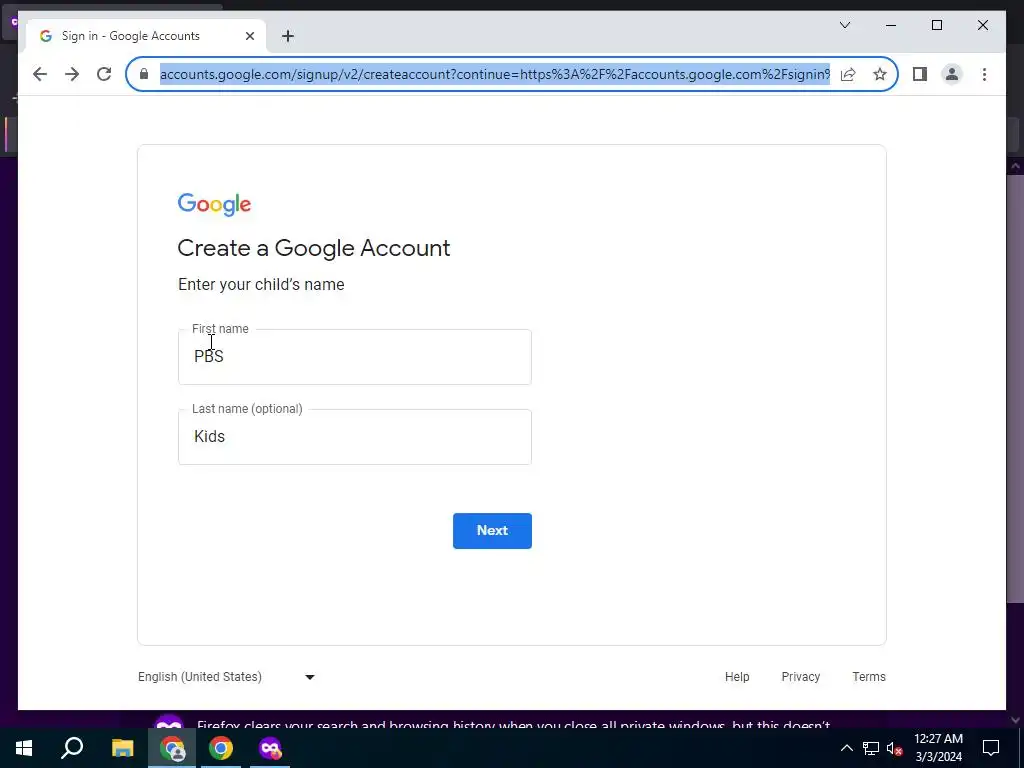Screen dimensions: 1024x768
Task: Click the Next button
Action: 492,530
